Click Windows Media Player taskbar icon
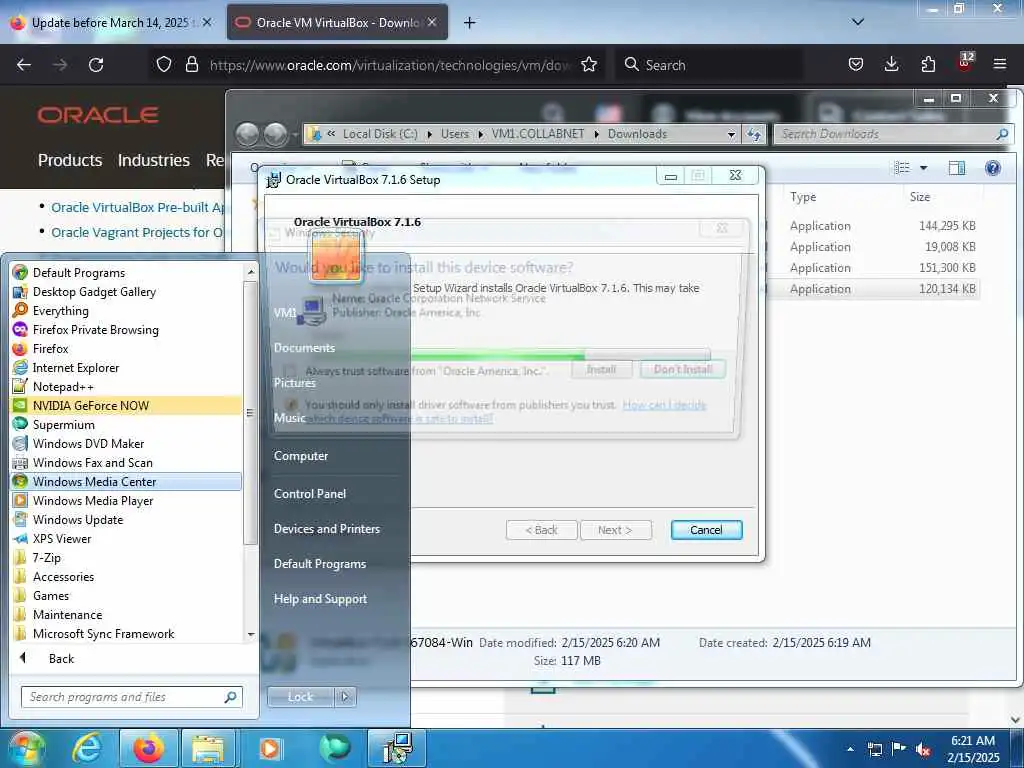 [270, 748]
